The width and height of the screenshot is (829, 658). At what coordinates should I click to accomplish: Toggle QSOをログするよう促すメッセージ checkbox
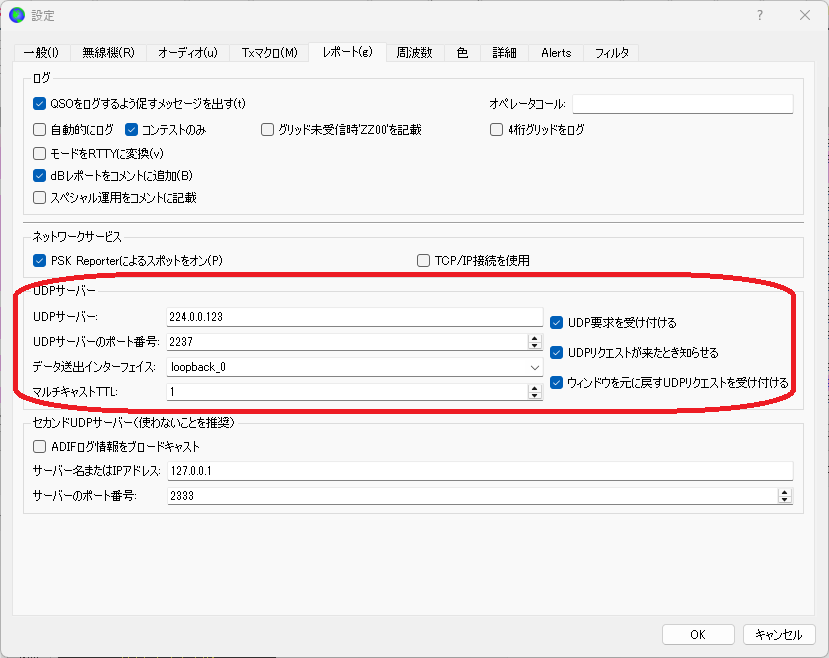[39, 104]
